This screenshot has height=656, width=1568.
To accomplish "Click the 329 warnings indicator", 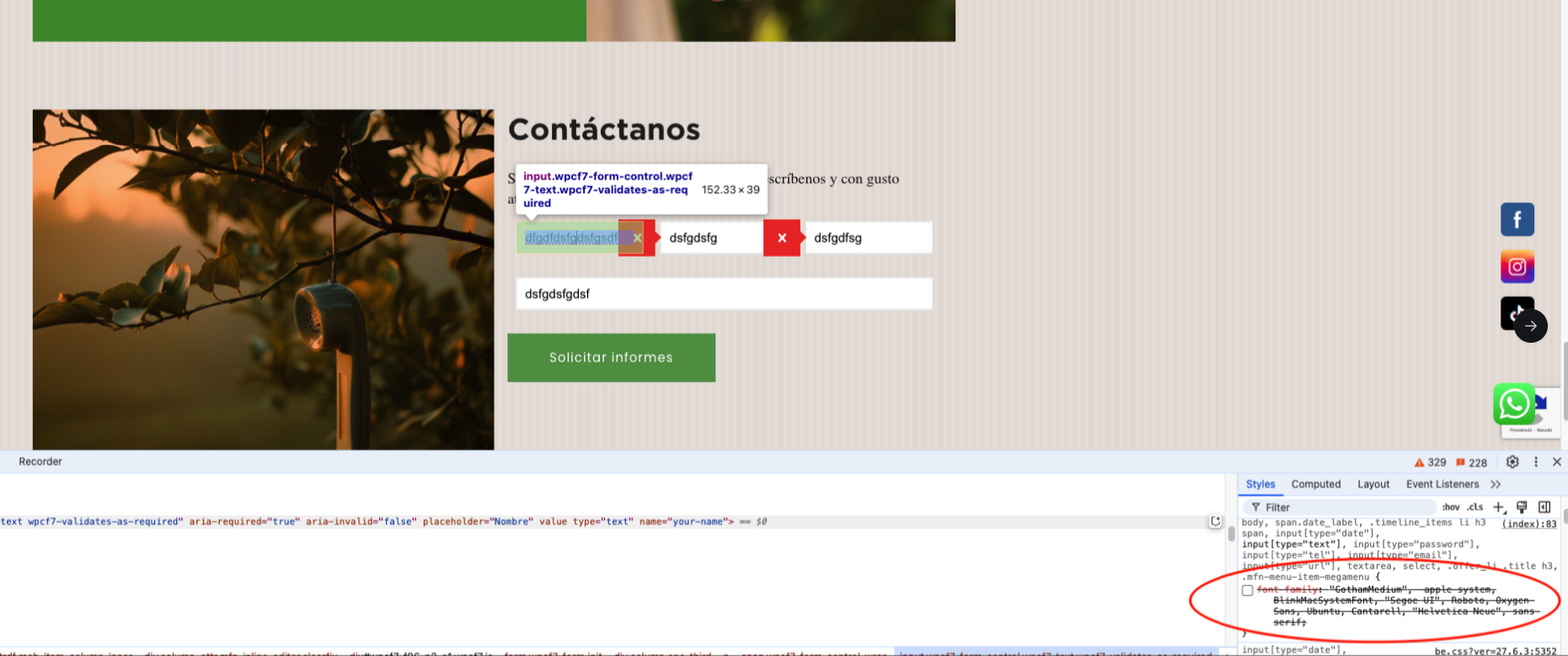I will [1430, 462].
